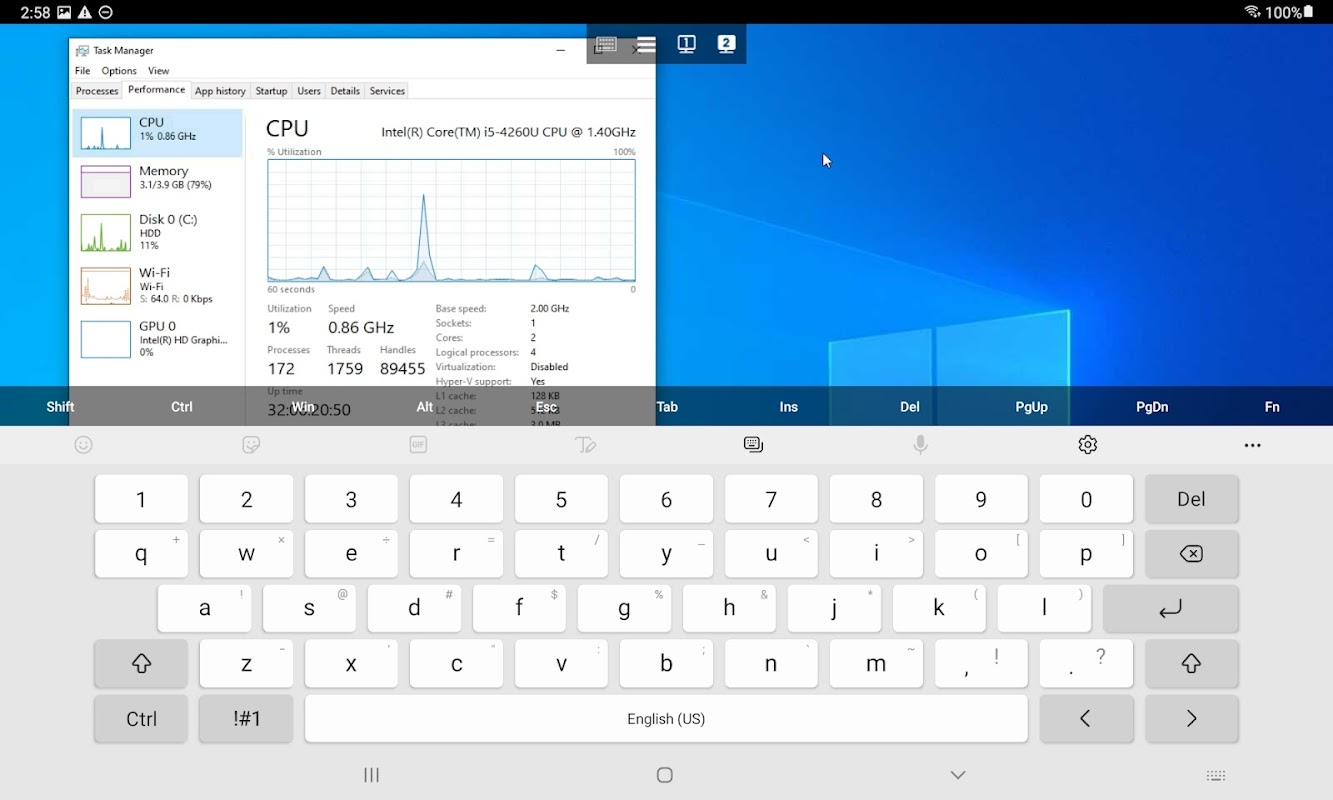This screenshot has height=800, width=1333.
Task: Open the Options menu in Task Manager
Action: (119, 71)
